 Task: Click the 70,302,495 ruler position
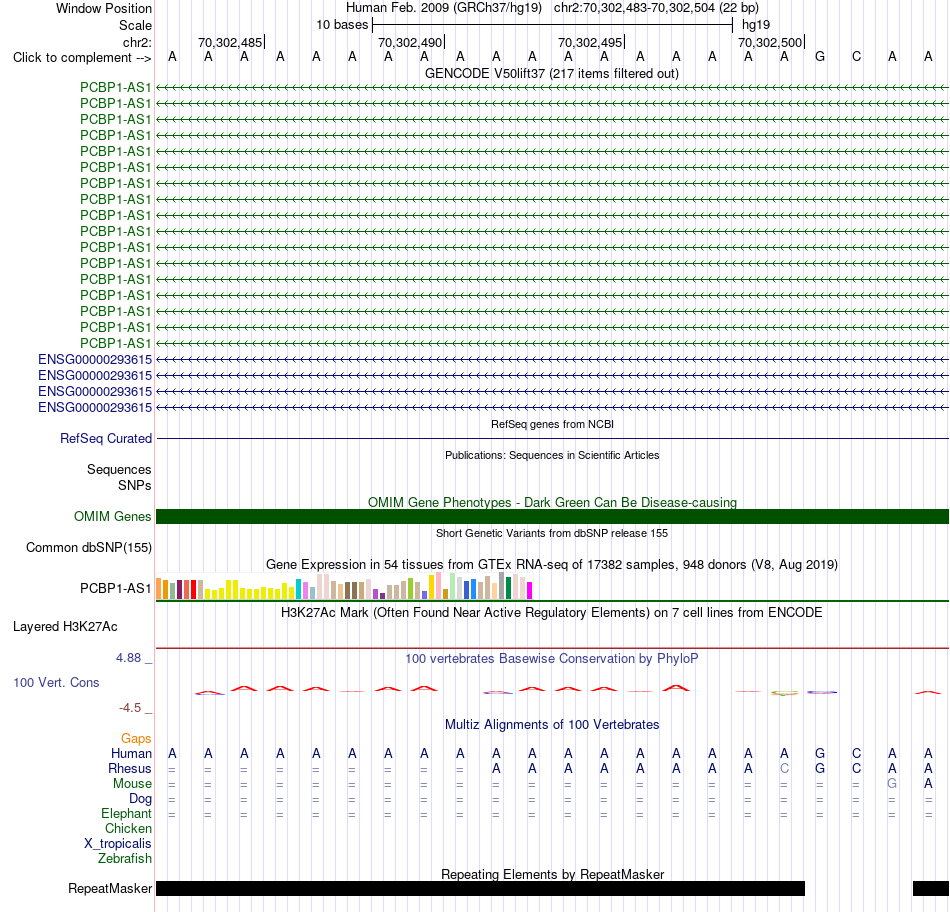(x=590, y=42)
